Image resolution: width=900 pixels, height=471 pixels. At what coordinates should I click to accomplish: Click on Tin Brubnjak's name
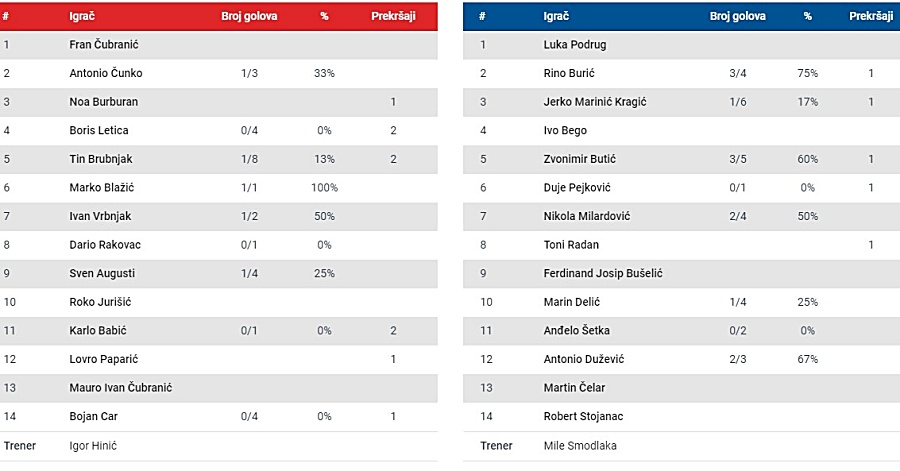101,159
